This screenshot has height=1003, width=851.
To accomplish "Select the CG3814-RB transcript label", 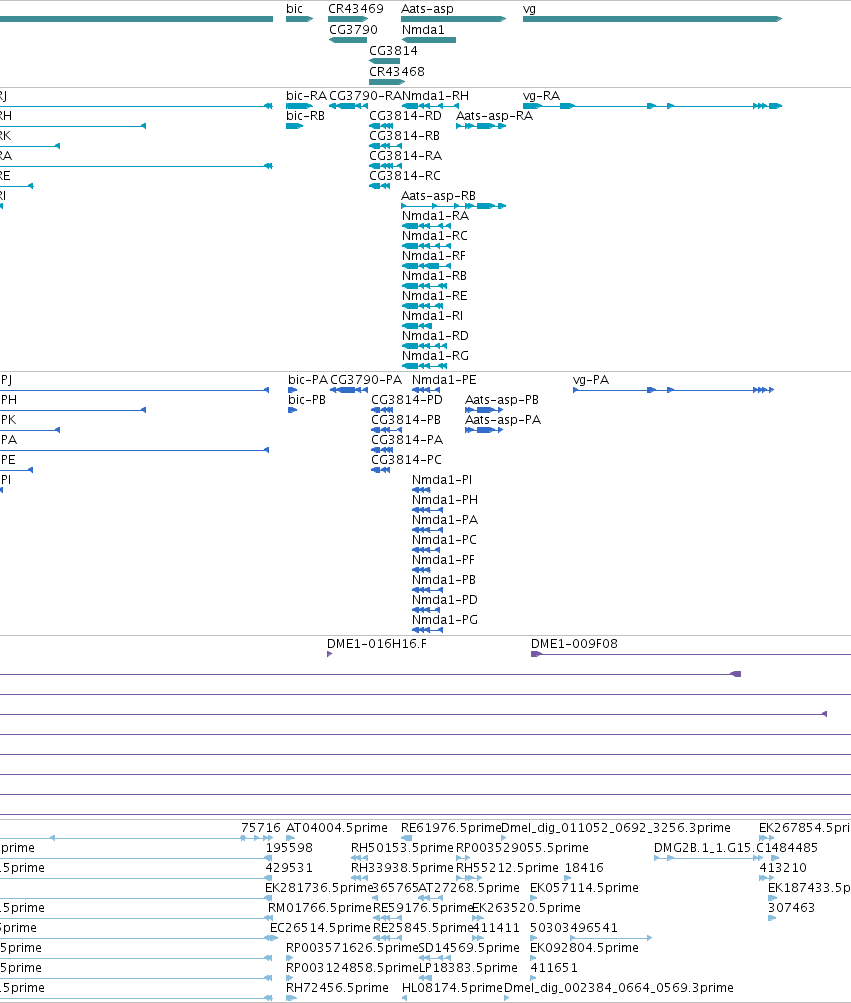I will coord(404,136).
